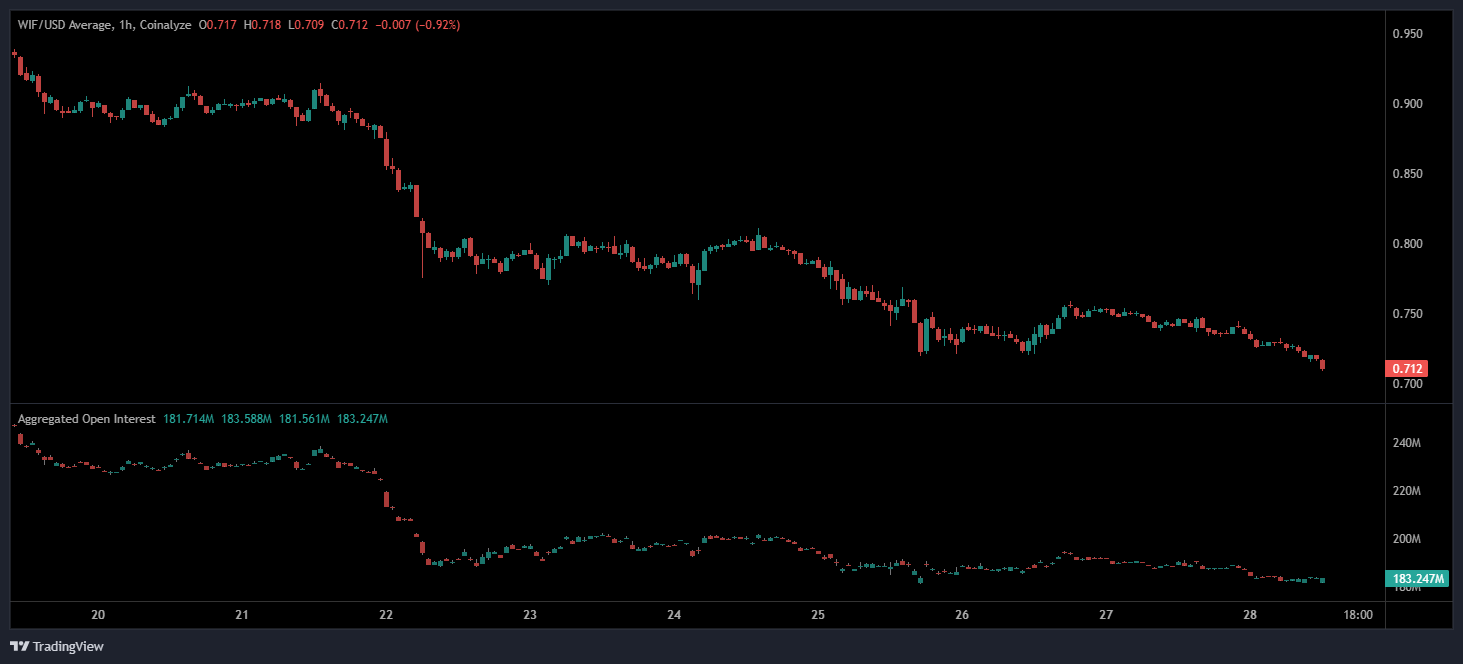This screenshot has width=1463, height=664.
Task: Click the 0.800 price axis label
Action: pos(1407,244)
